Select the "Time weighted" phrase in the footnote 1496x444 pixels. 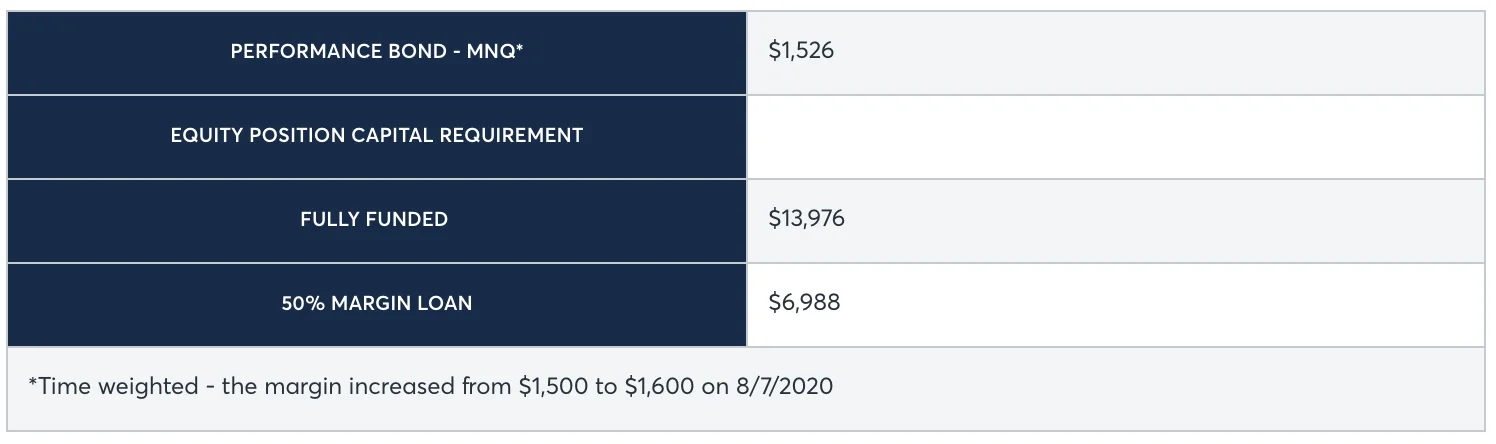coord(113,387)
